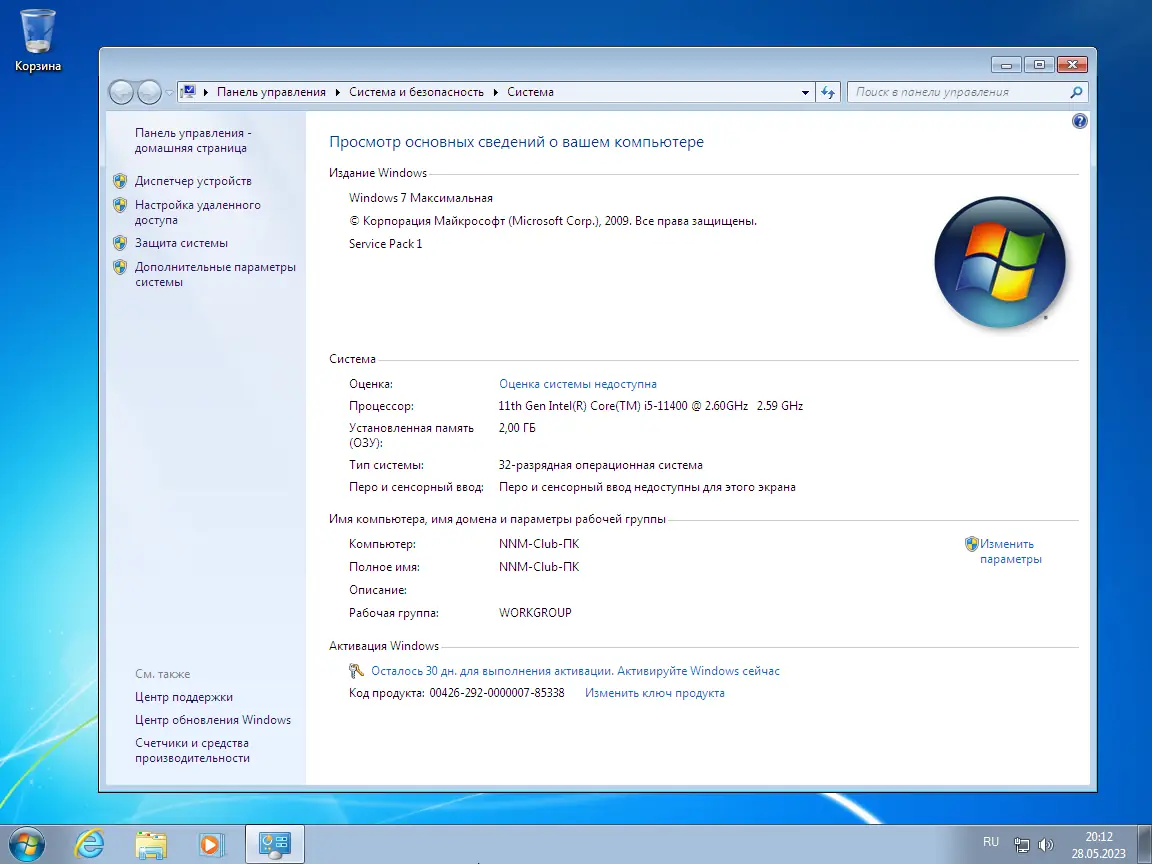Open the volume control in system tray

pyautogui.click(x=1047, y=843)
